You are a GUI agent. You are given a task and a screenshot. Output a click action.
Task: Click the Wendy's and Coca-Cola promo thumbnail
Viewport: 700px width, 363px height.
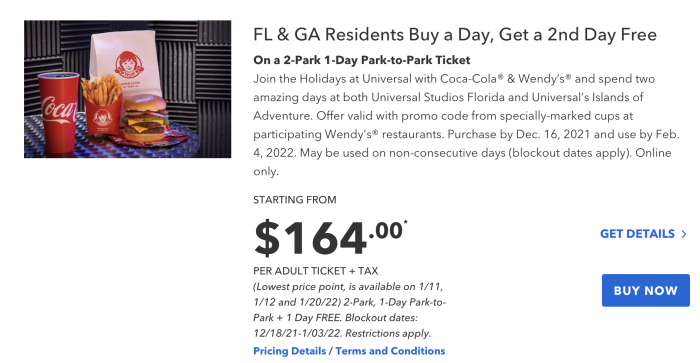(x=128, y=89)
